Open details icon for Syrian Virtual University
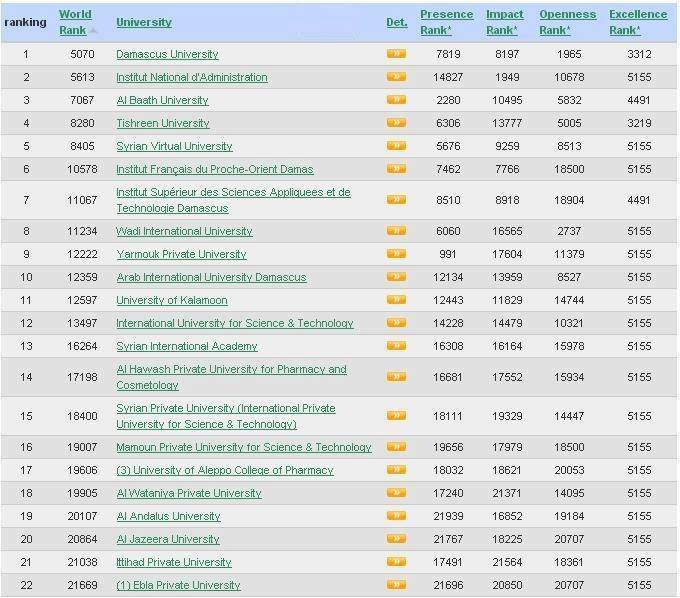Image resolution: width=680 pixels, height=598 pixels. pyautogui.click(x=396, y=146)
